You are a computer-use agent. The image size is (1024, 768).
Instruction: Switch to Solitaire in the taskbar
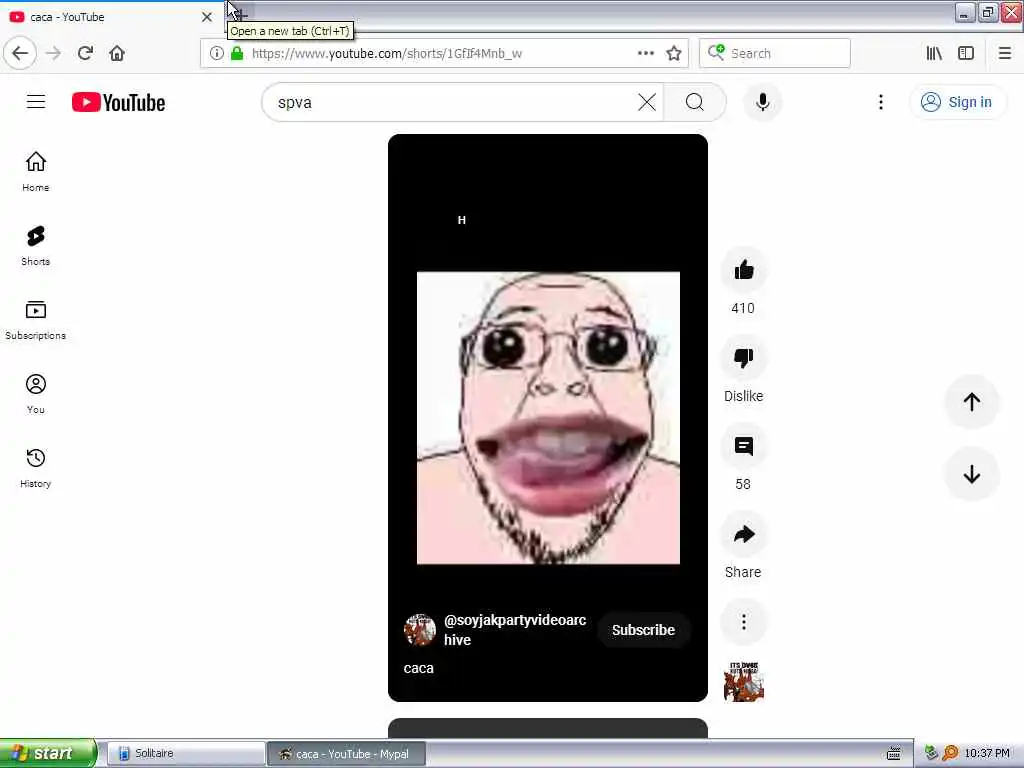[185, 754]
